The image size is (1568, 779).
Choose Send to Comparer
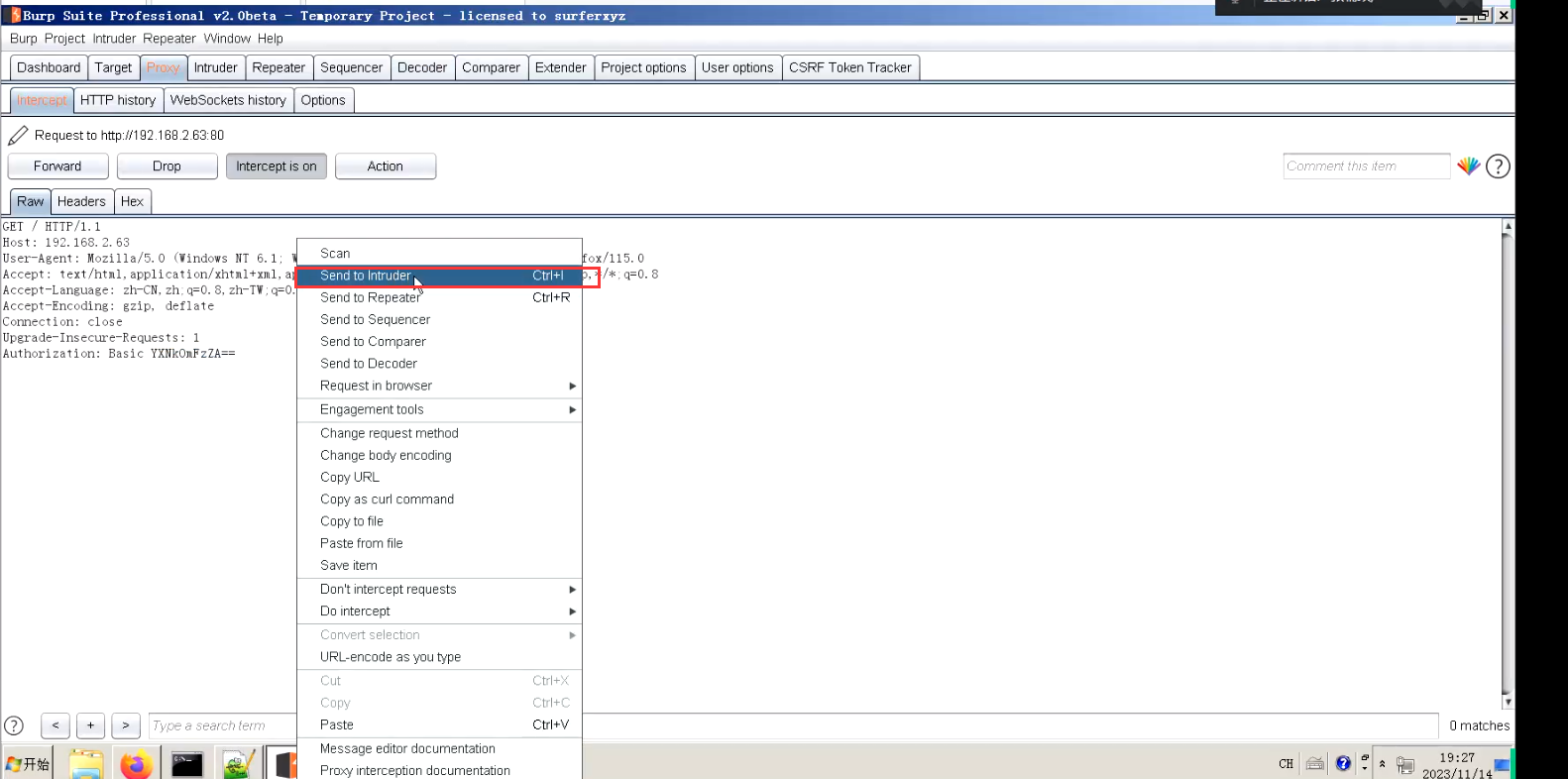[x=439, y=341]
